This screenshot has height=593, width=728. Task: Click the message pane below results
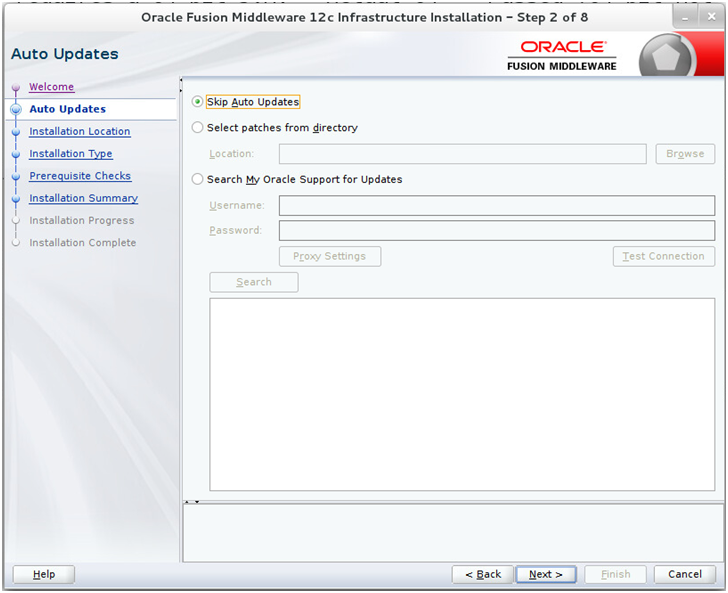tap(453, 533)
